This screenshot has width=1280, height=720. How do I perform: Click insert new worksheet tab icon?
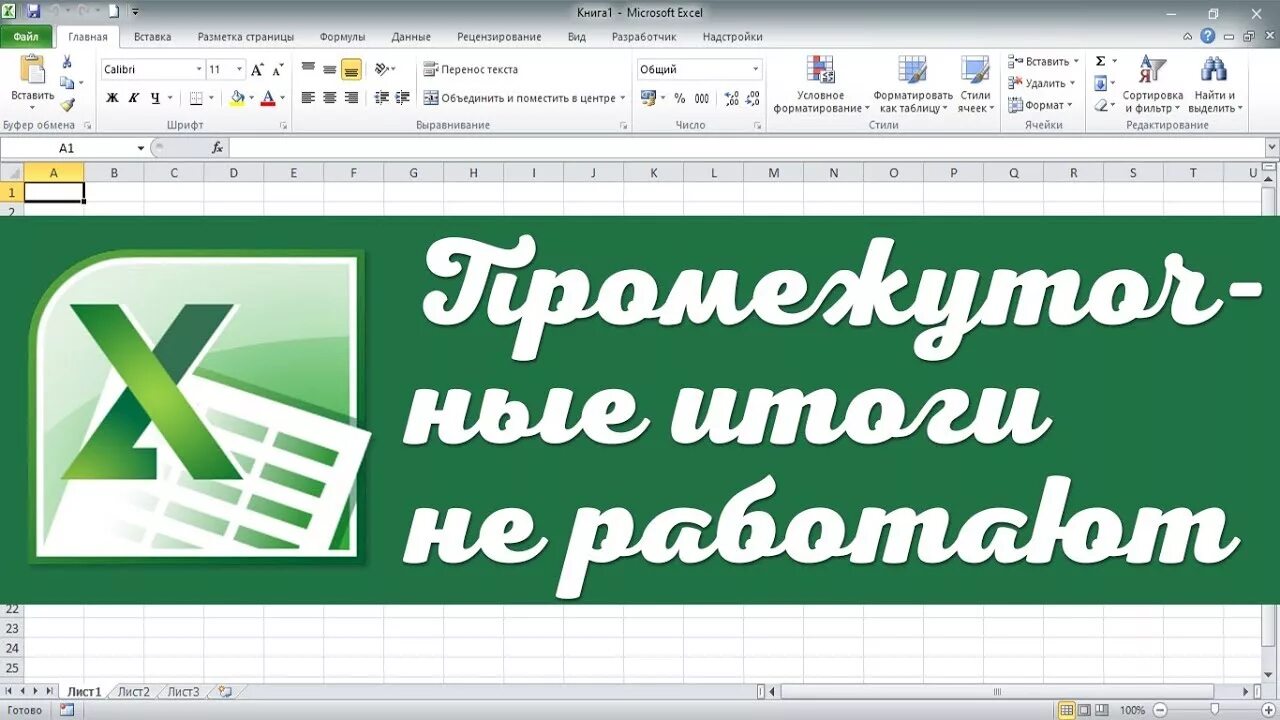click(225, 691)
